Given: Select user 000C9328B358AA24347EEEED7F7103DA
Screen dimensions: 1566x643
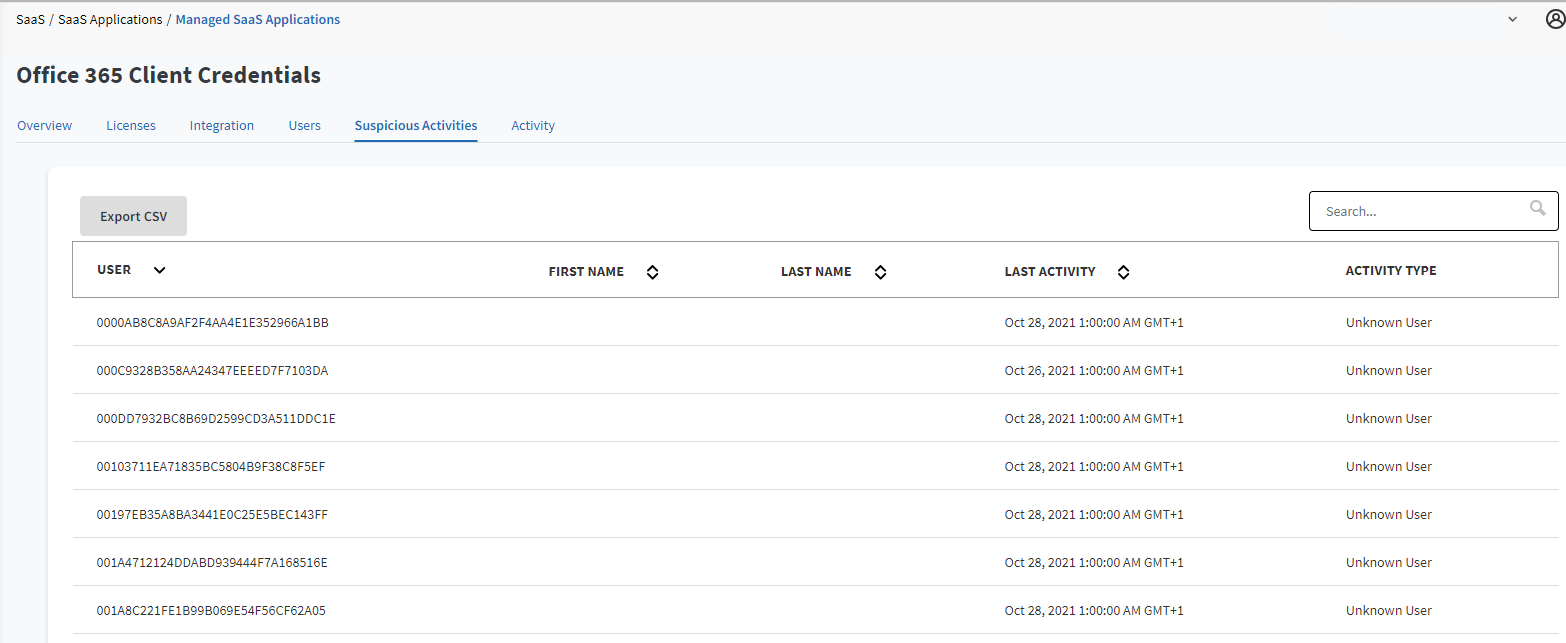Looking at the screenshot, I should click(213, 370).
